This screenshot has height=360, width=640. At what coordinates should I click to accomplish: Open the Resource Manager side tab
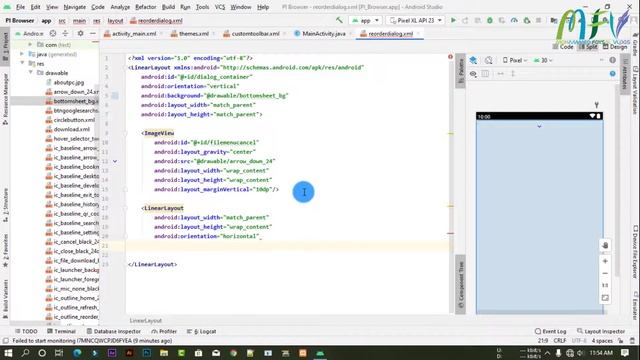click(5, 99)
